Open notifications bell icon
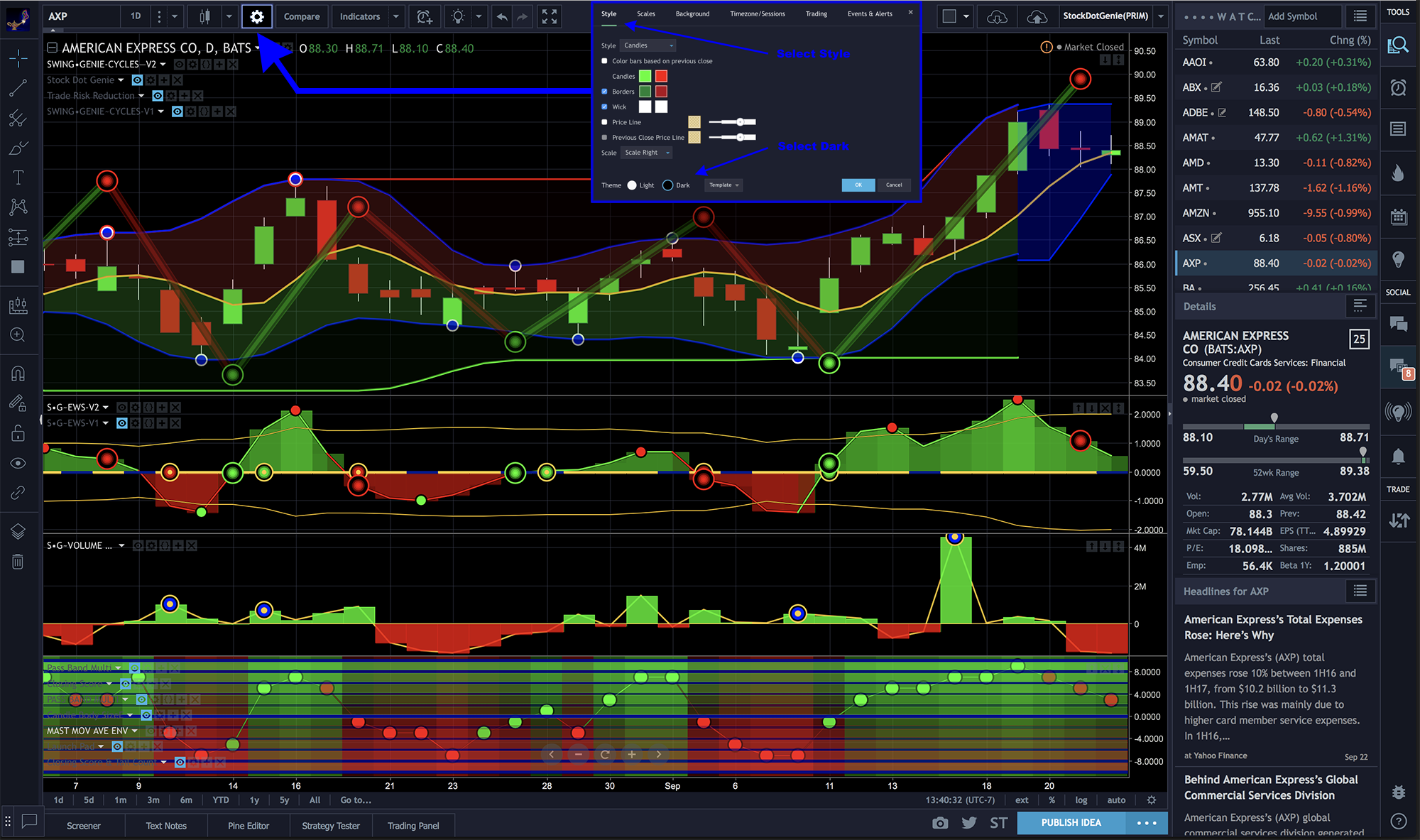 click(x=1399, y=457)
